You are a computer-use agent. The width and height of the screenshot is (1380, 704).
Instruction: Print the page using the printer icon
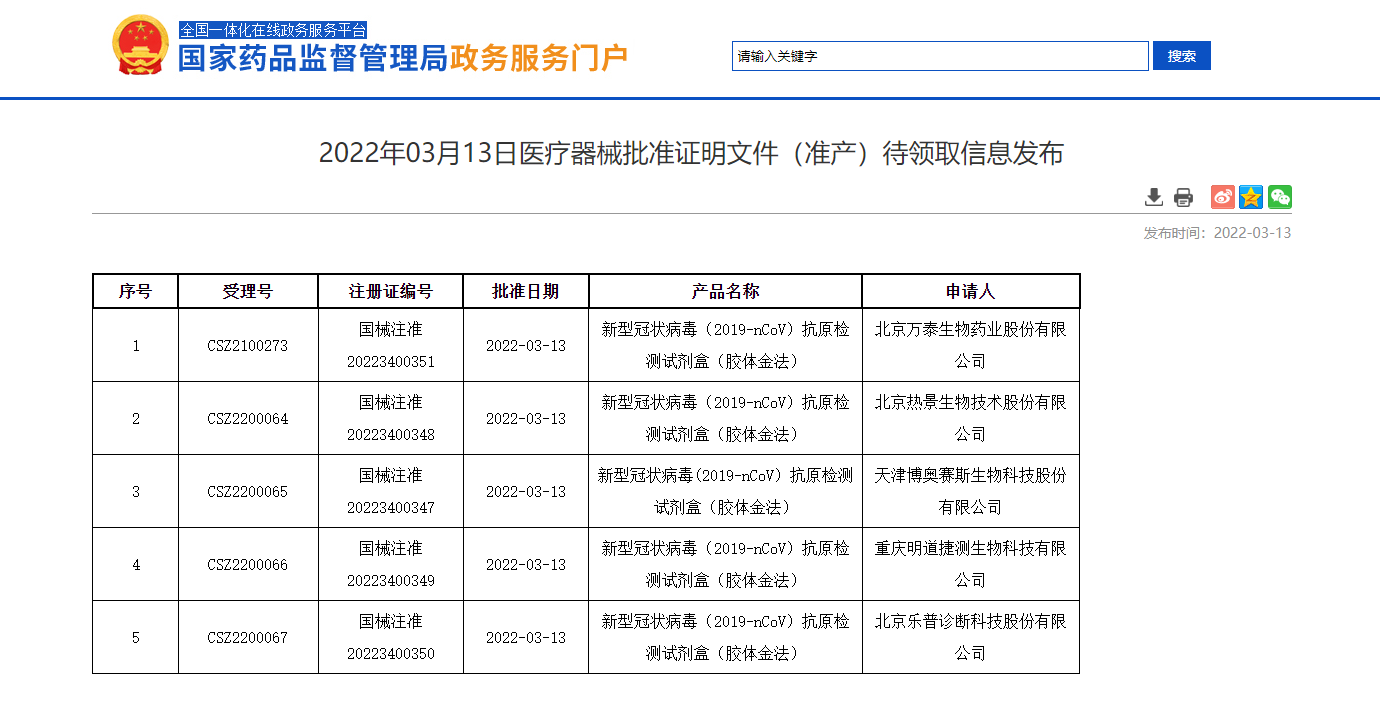[1183, 197]
